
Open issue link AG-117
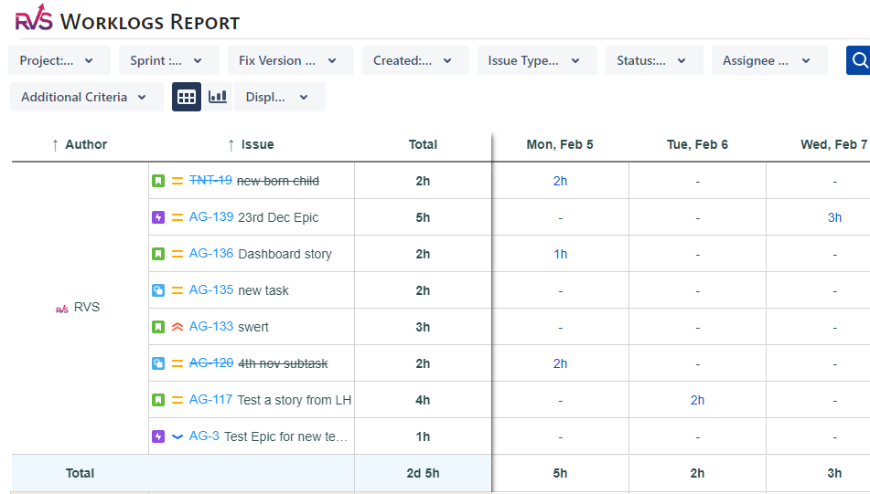pyautogui.click(x=210, y=400)
